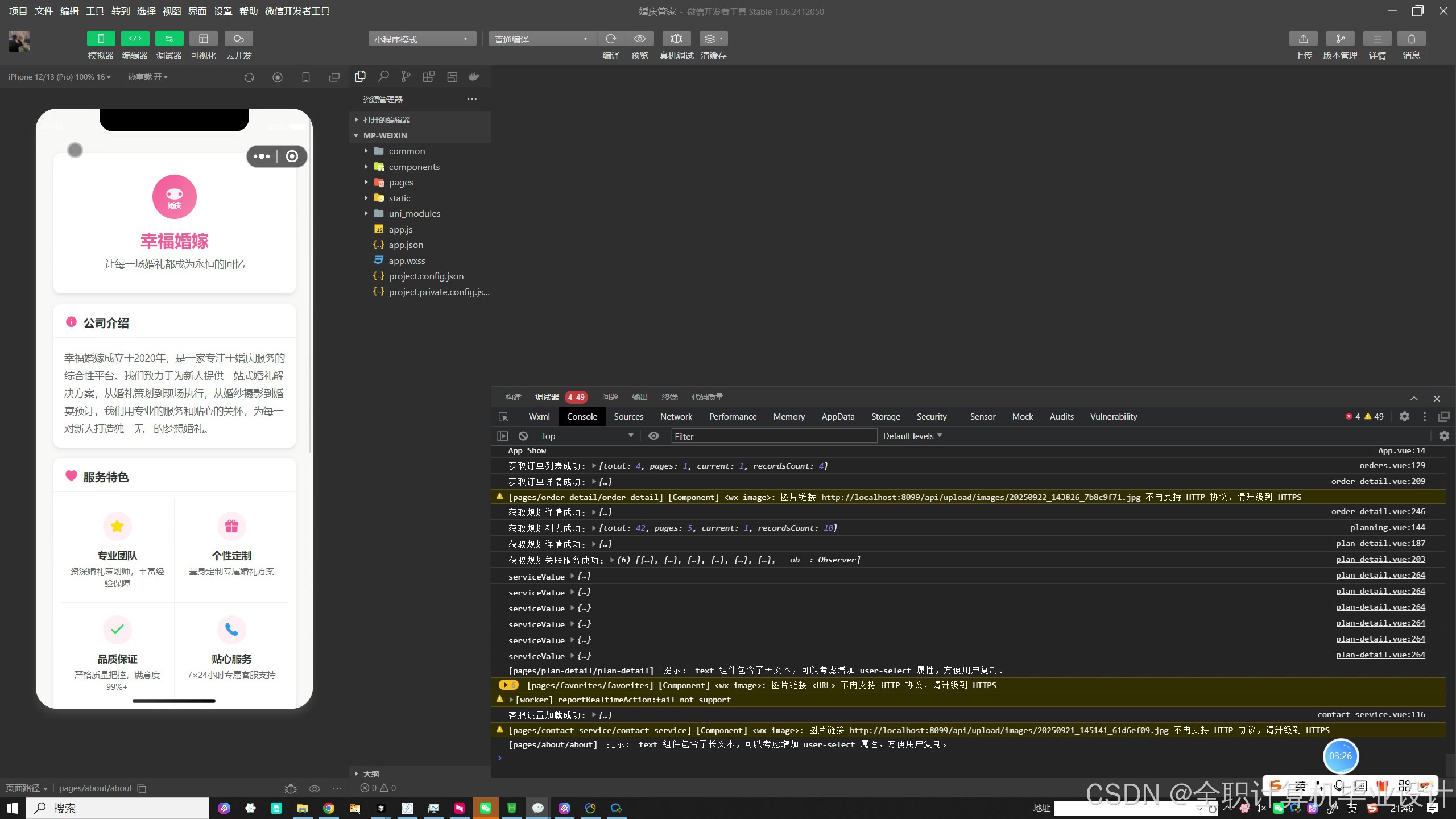Open the contact-service.vue:116 source link
Image resolution: width=1456 pixels, height=819 pixels.
point(1371,714)
